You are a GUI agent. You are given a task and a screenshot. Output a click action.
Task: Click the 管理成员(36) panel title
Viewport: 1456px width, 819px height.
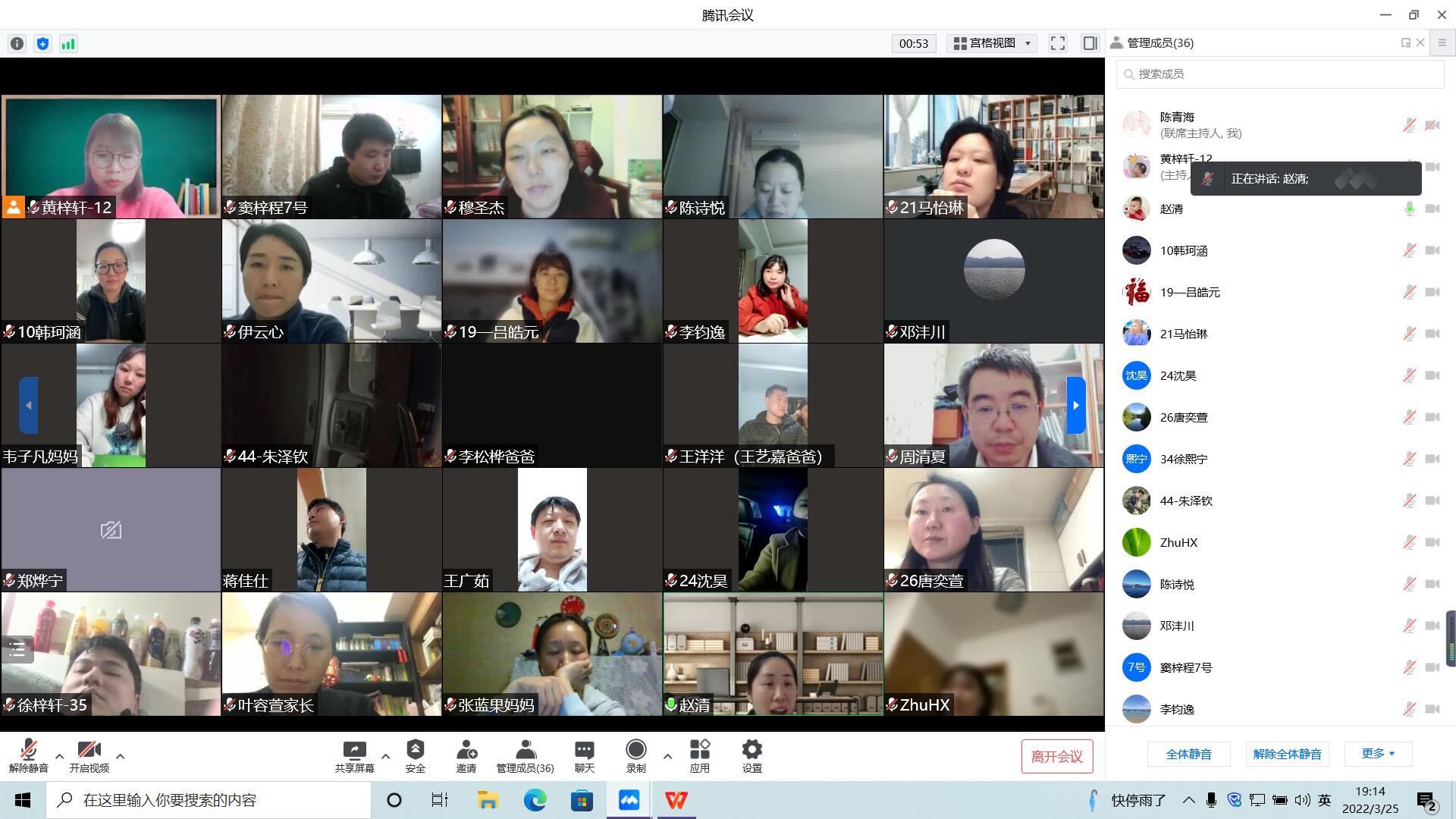[1160, 43]
